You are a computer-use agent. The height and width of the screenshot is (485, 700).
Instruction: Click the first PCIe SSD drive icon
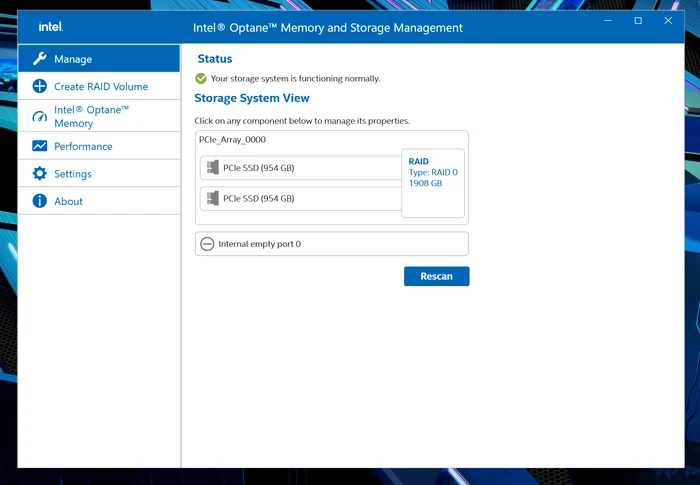213,167
